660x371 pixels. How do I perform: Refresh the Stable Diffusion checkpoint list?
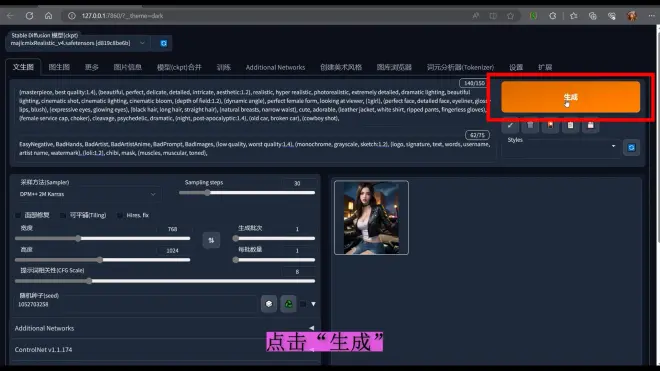coord(164,43)
